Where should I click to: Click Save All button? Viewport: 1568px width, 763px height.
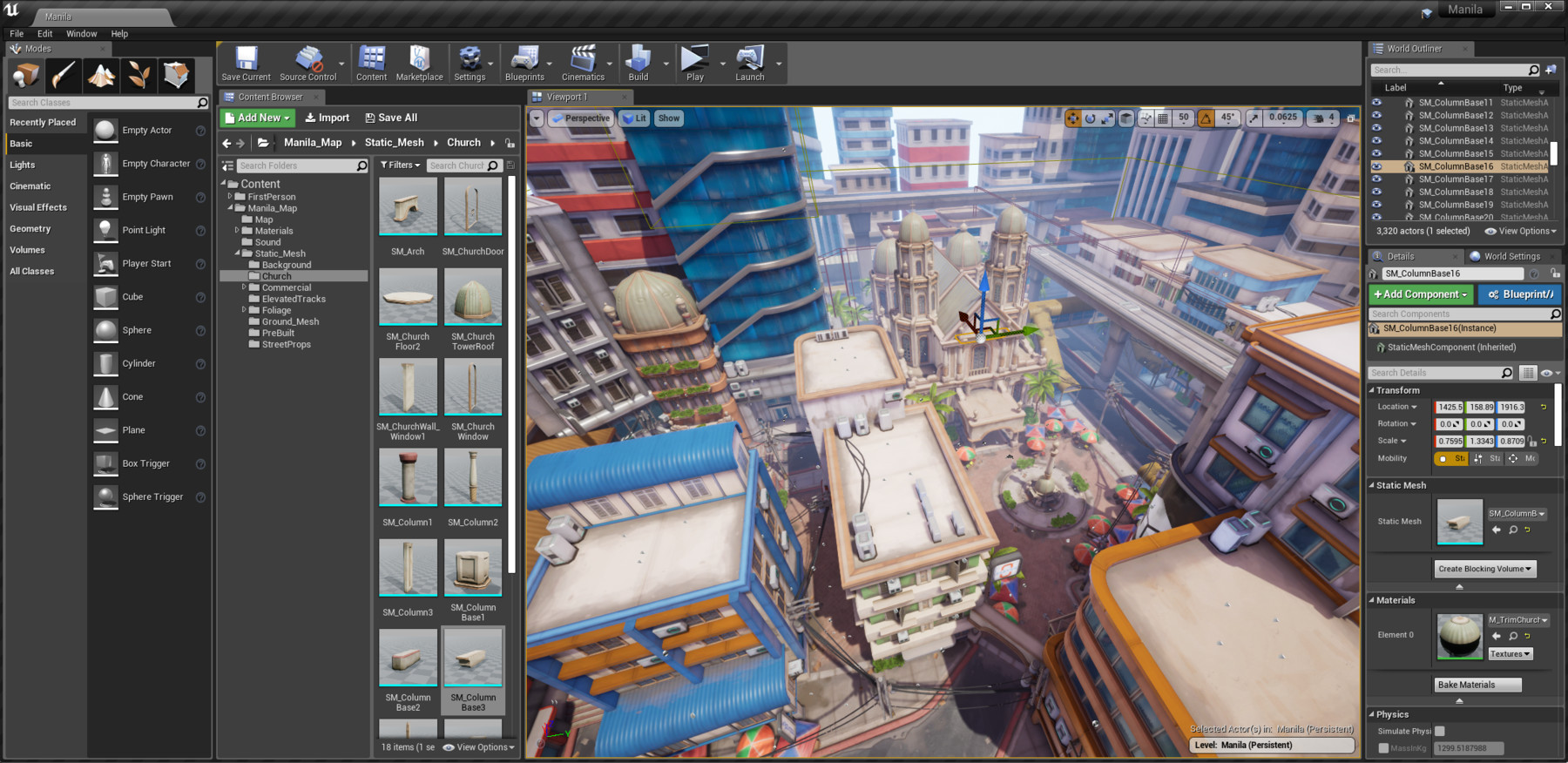pyautogui.click(x=391, y=118)
